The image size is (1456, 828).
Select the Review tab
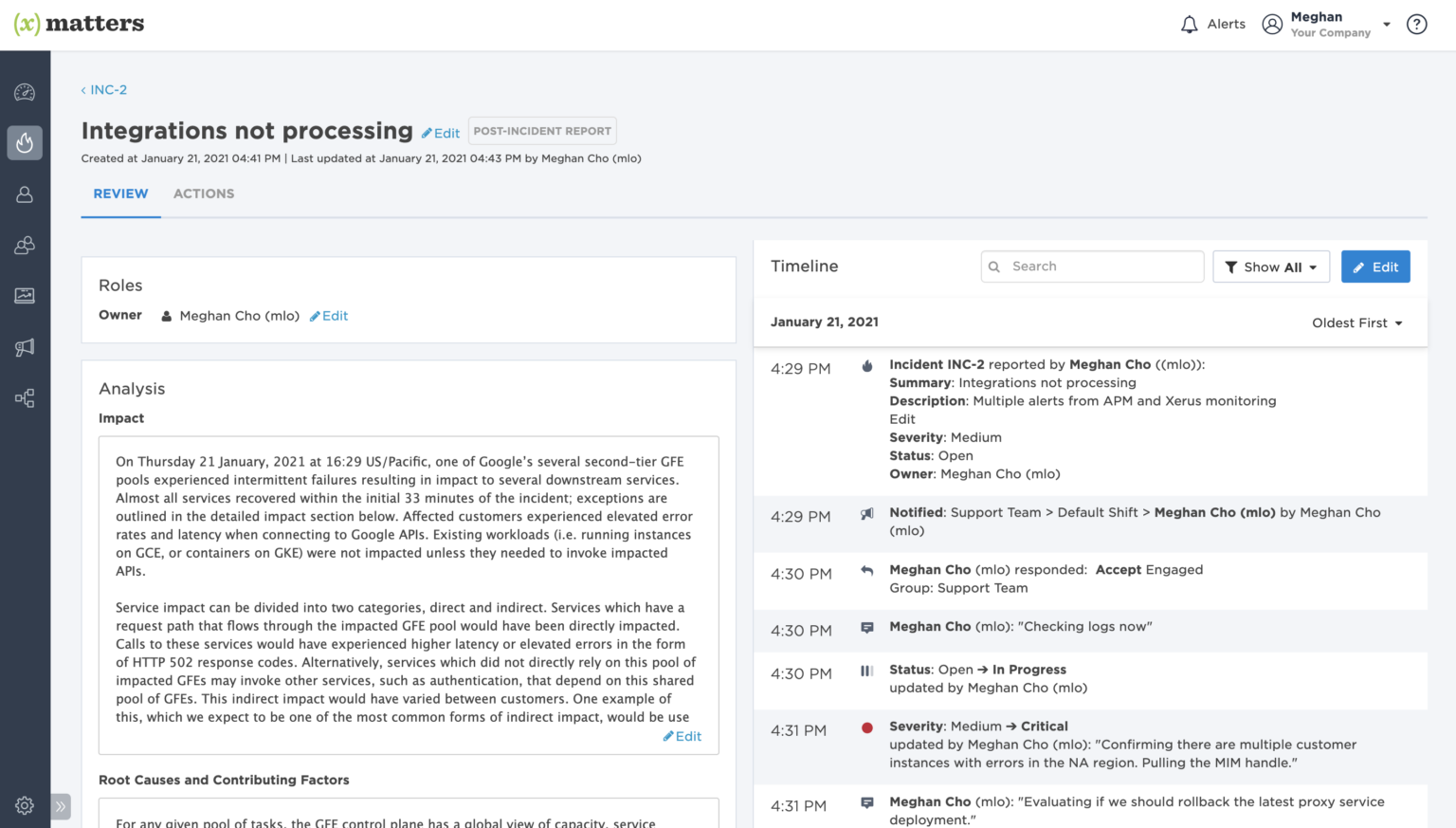(120, 194)
